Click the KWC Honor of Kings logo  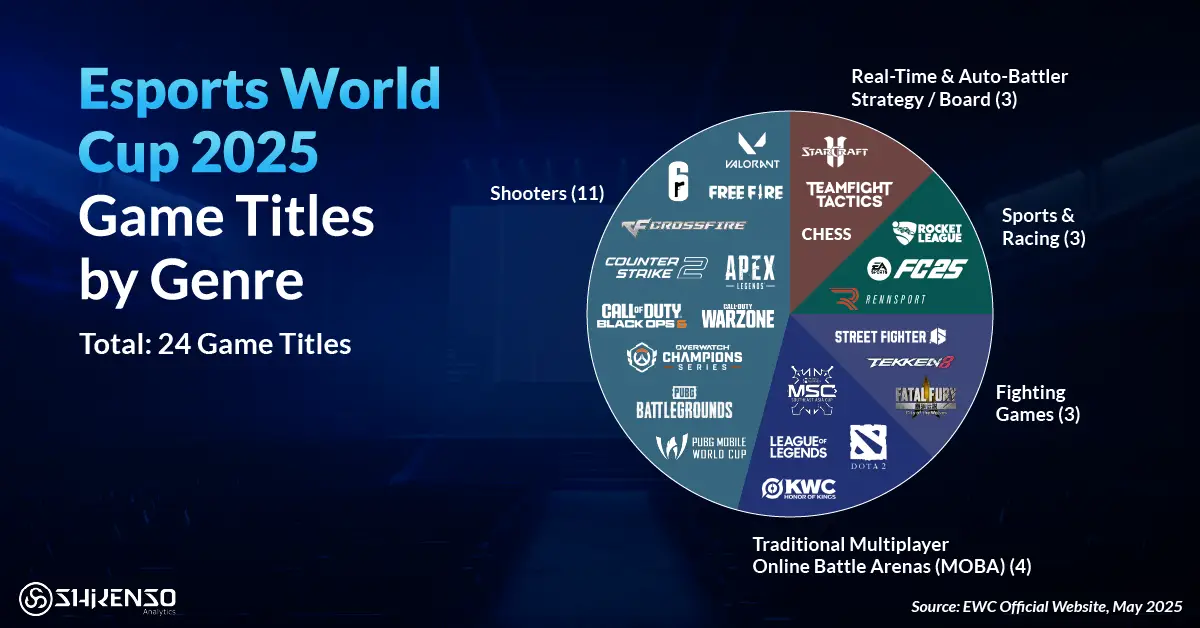tap(799, 488)
